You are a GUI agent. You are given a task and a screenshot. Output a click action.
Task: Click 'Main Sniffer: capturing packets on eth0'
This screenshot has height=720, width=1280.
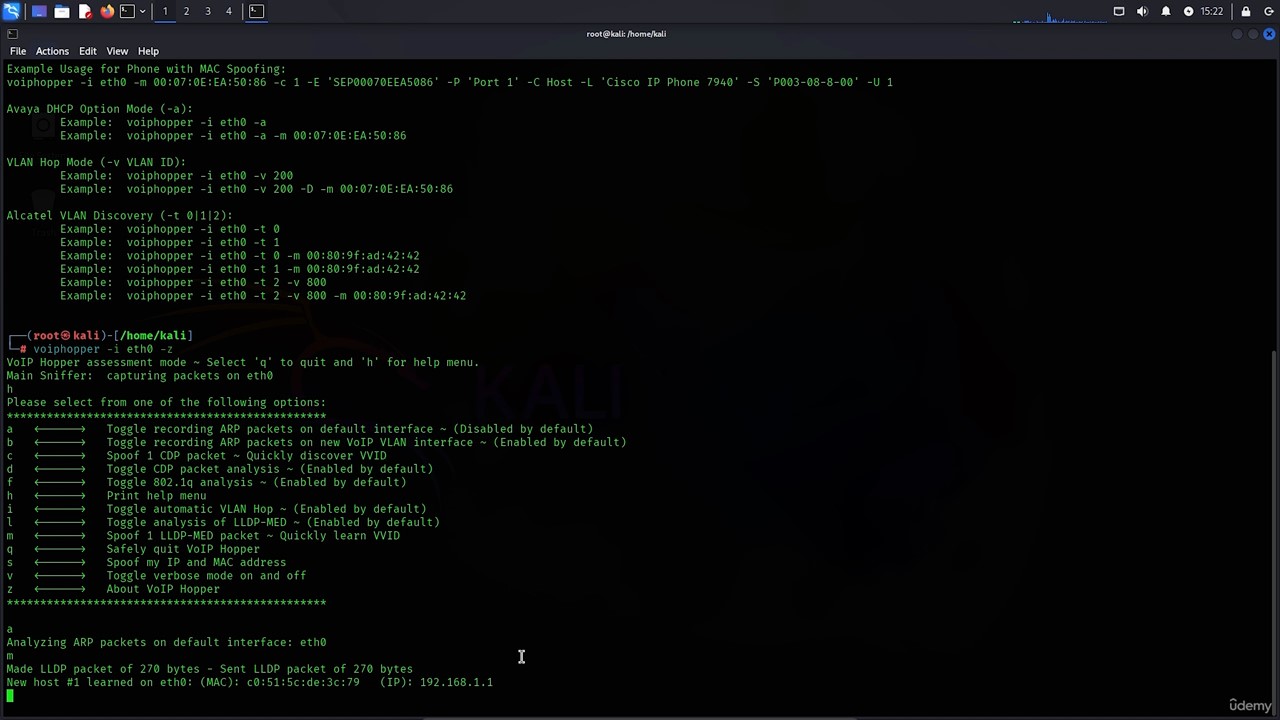pyautogui.click(x=140, y=376)
